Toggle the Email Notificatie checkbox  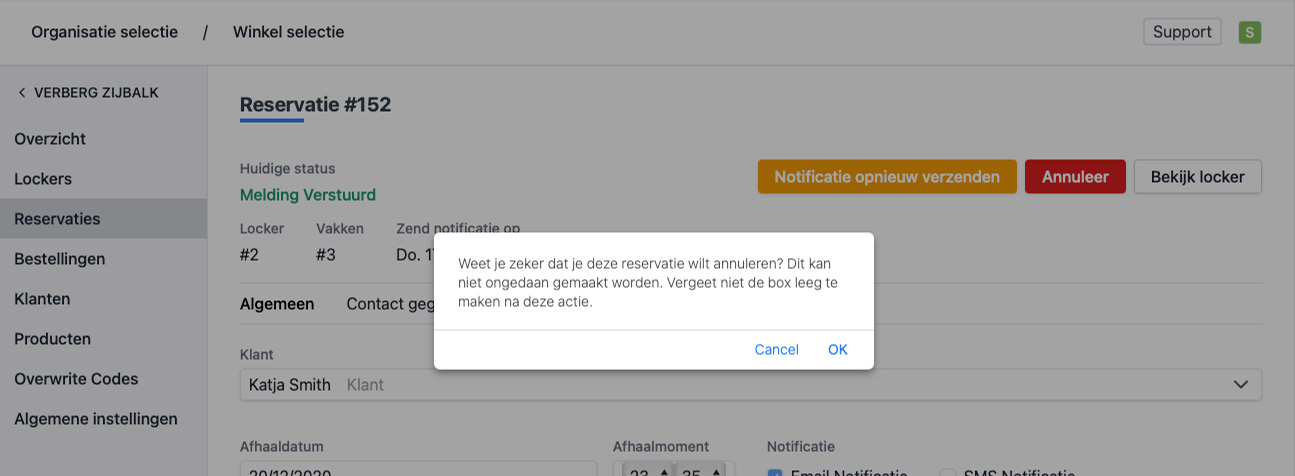tap(775, 473)
